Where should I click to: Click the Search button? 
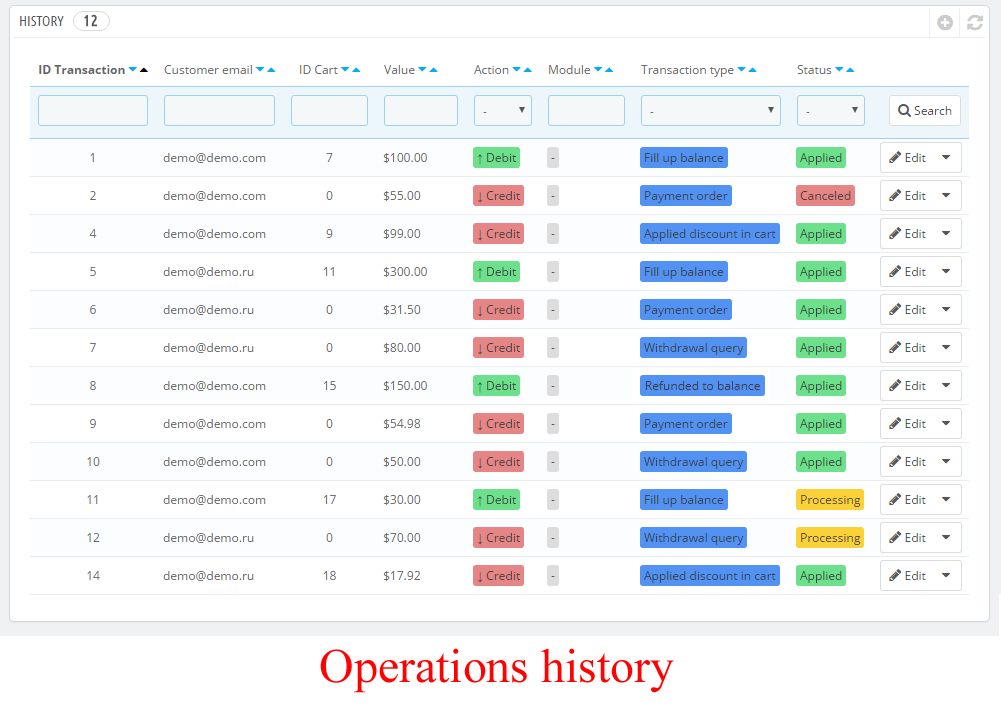(924, 110)
